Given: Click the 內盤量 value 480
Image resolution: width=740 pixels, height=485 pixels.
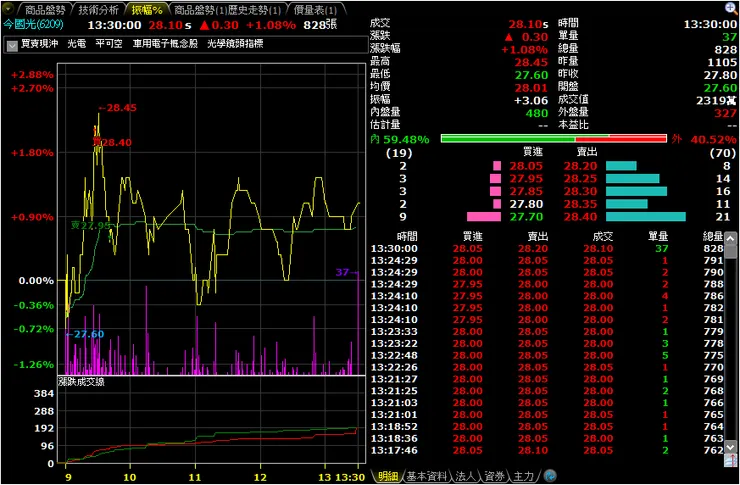Looking at the screenshot, I should click(x=537, y=113).
